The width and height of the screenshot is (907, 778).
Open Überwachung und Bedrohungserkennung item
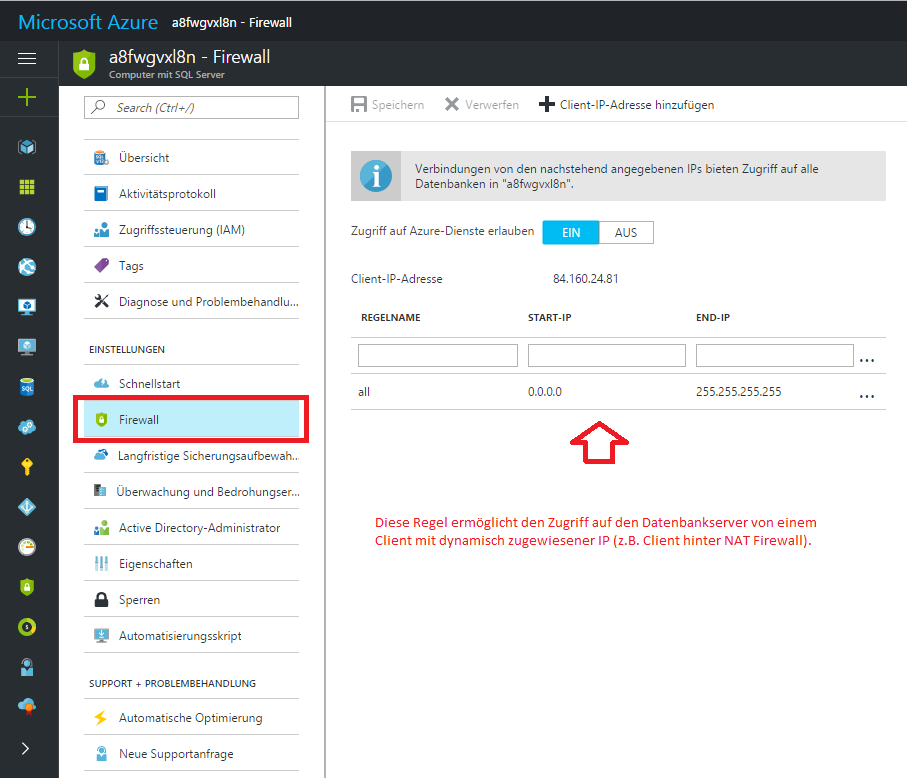pos(191,492)
